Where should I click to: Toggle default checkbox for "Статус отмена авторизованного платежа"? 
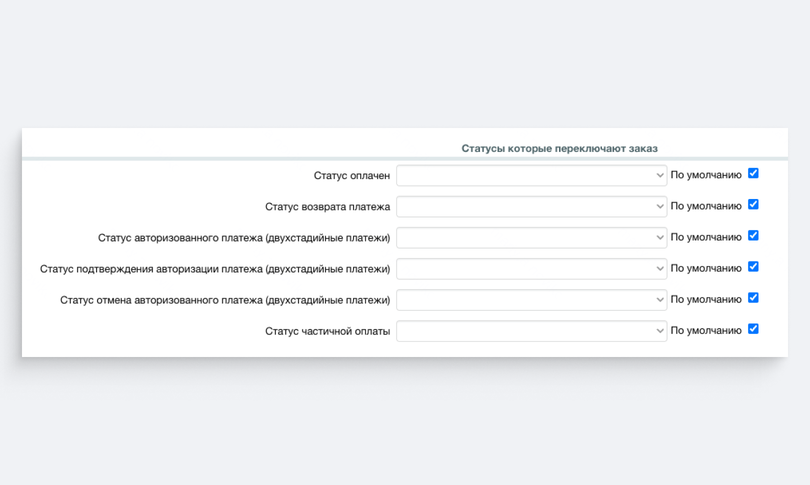[753, 298]
